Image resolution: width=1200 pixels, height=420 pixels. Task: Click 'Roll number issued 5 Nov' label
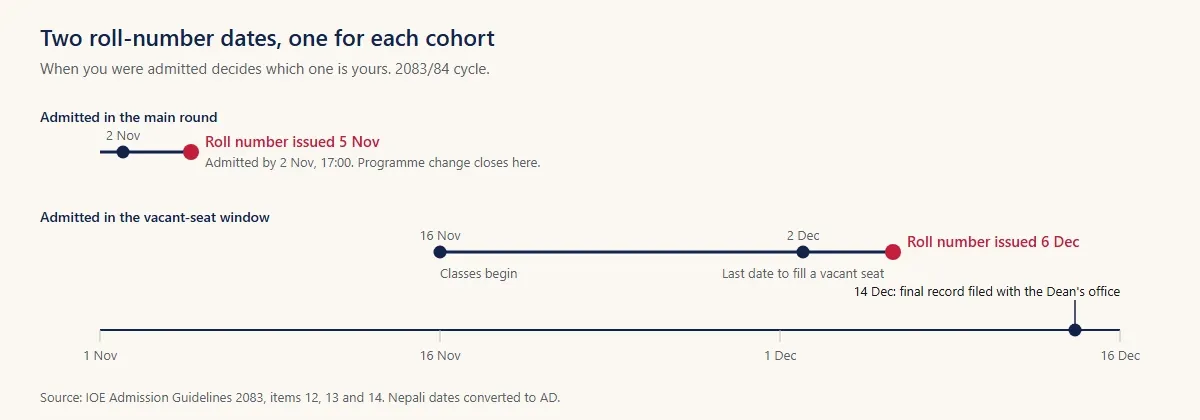(292, 142)
